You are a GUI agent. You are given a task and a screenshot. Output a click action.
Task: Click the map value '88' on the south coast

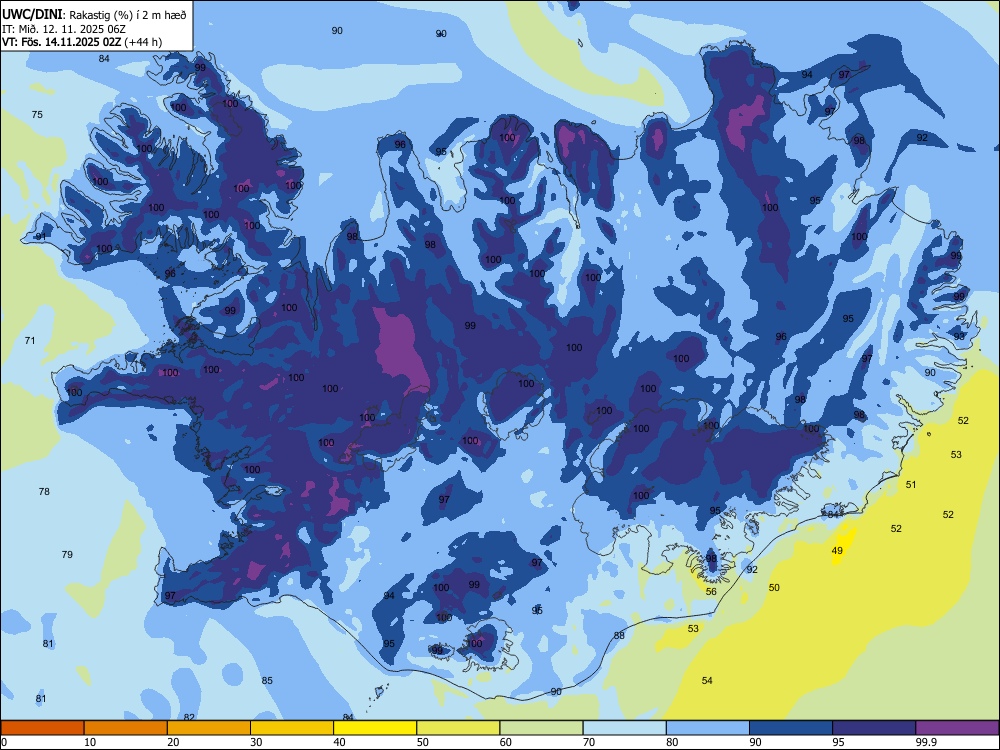point(619,636)
